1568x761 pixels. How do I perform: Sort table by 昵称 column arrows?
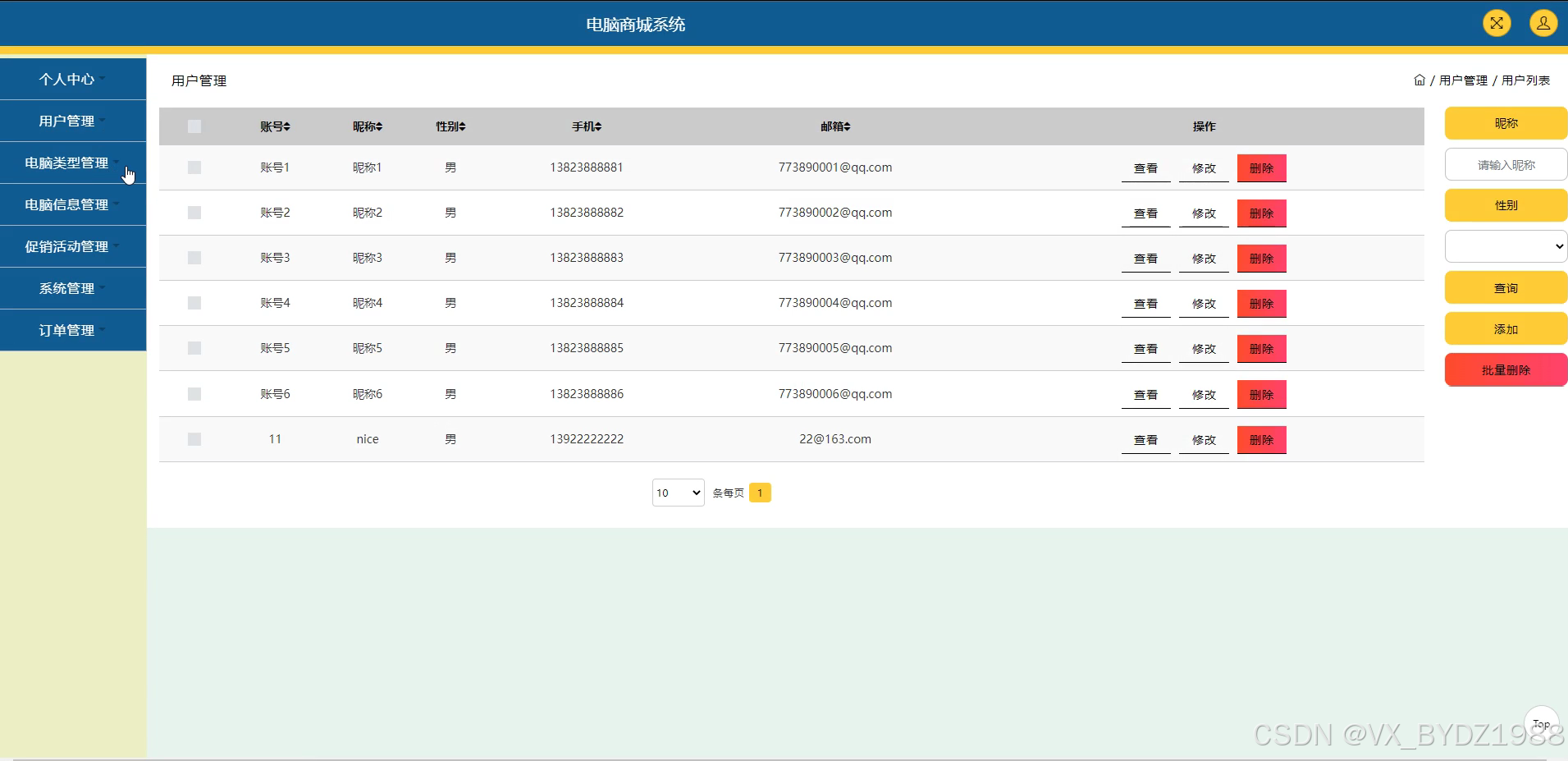pos(379,126)
